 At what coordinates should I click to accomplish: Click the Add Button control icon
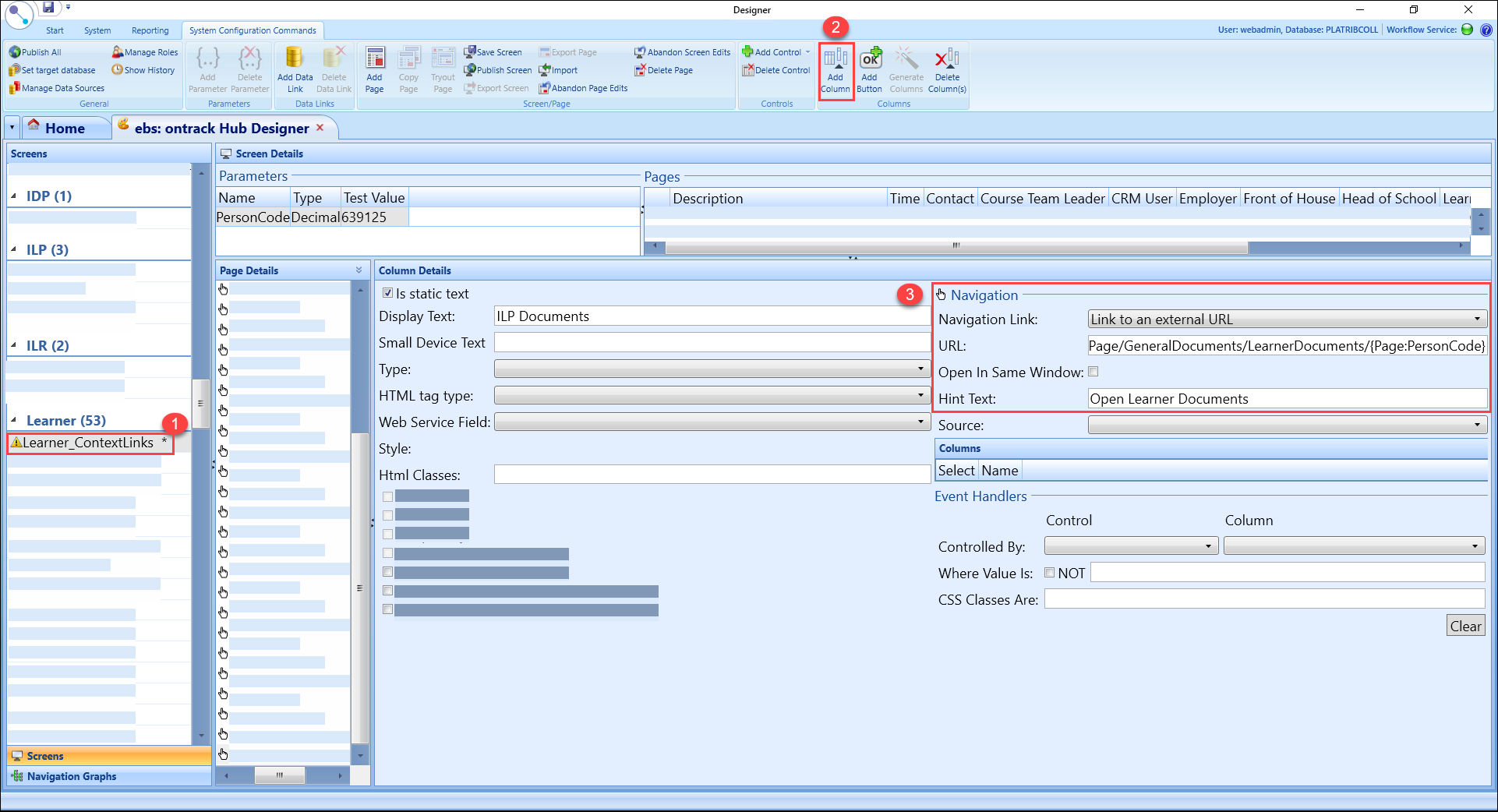pyautogui.click(x=870, y=69)
